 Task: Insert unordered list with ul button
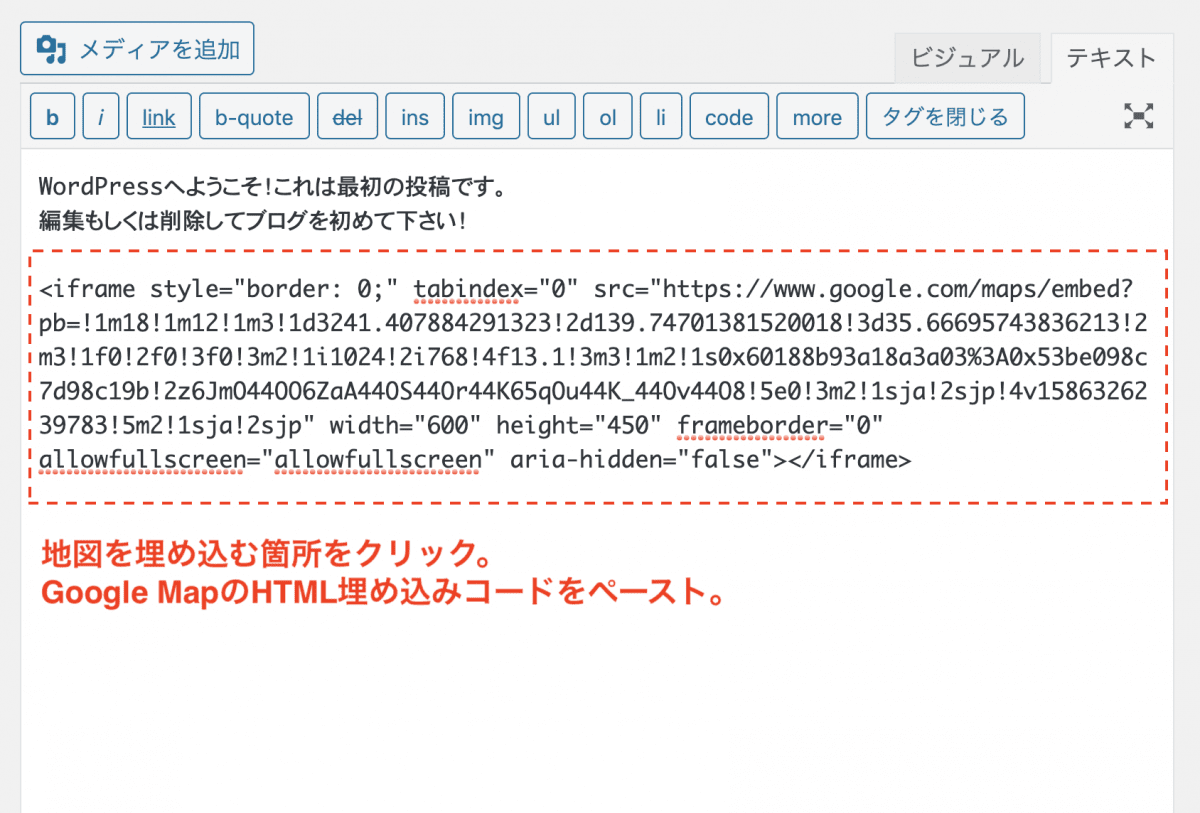[552, 116]
